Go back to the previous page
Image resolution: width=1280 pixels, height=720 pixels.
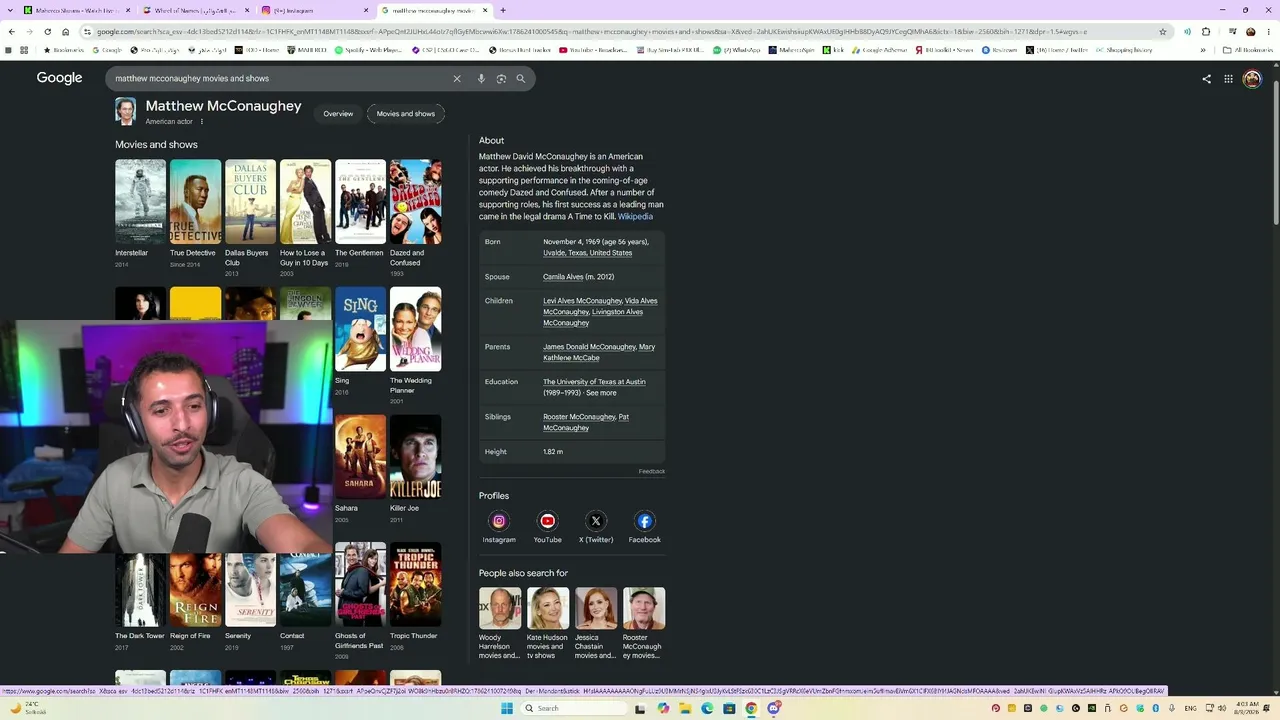[x=11, y=32]
